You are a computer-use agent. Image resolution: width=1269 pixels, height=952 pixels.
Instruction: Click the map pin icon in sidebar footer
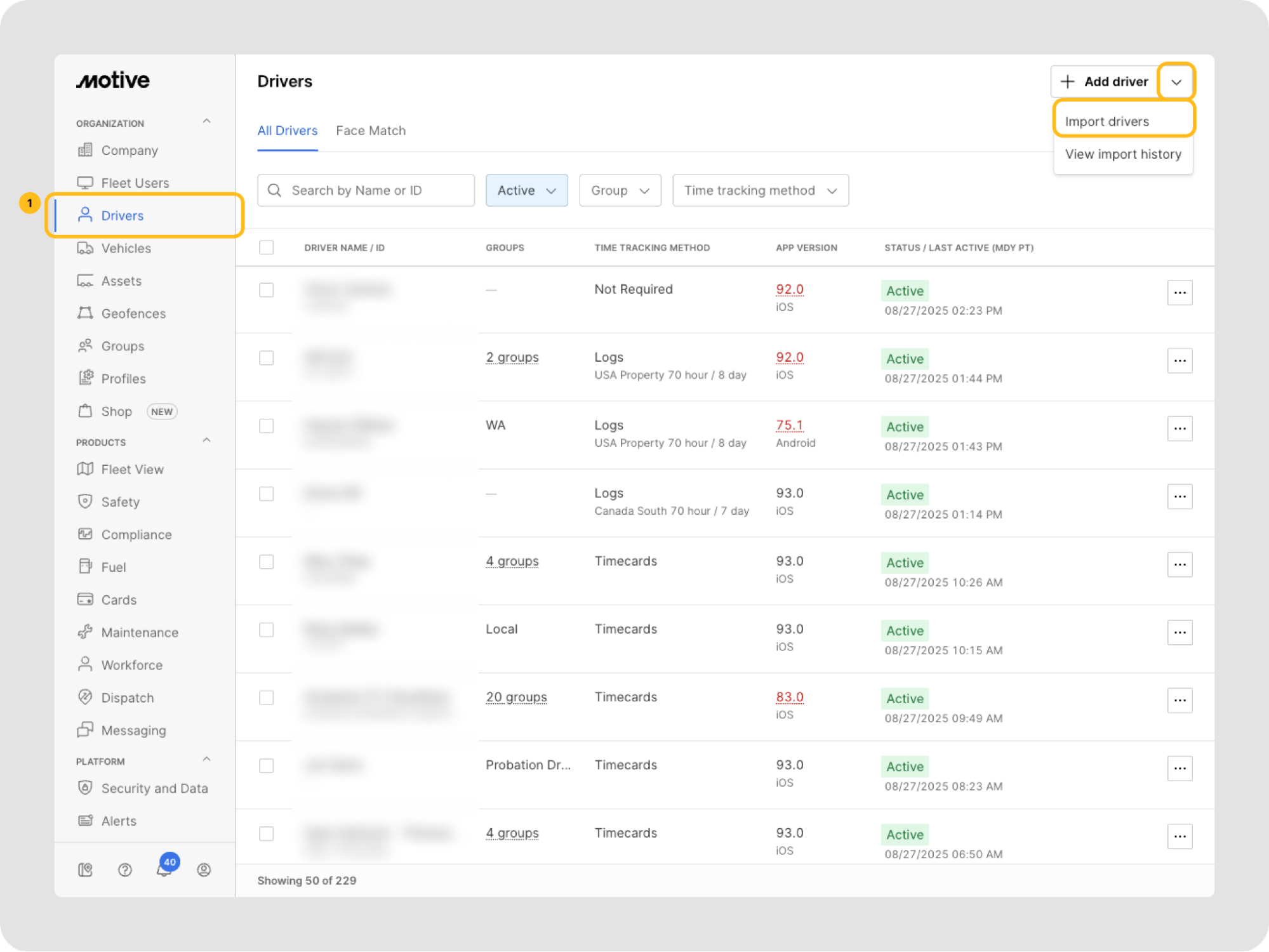(85, 869)
